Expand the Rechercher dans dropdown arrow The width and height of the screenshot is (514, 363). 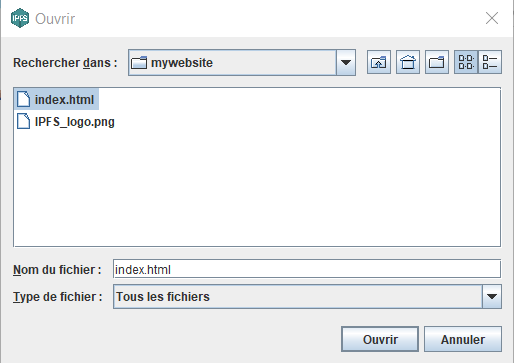pyautogui.click(x=346, y=62)
